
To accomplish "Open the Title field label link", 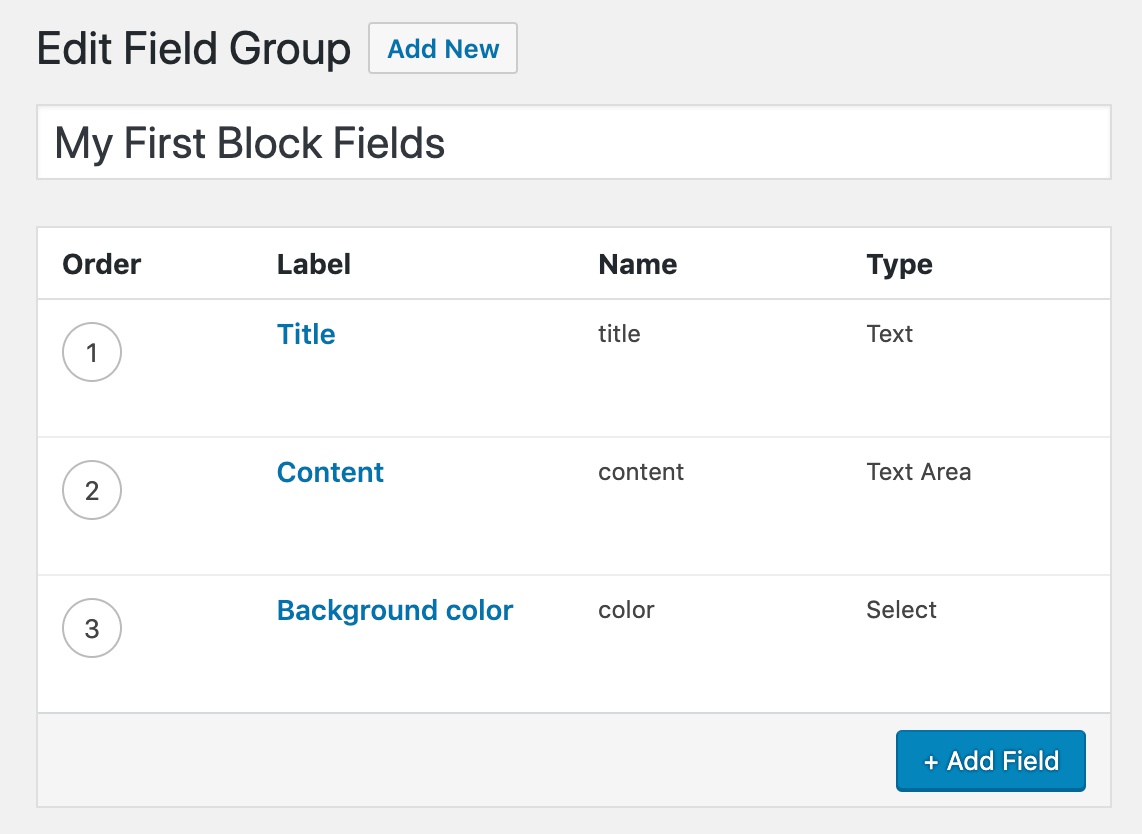I will 306,334.
